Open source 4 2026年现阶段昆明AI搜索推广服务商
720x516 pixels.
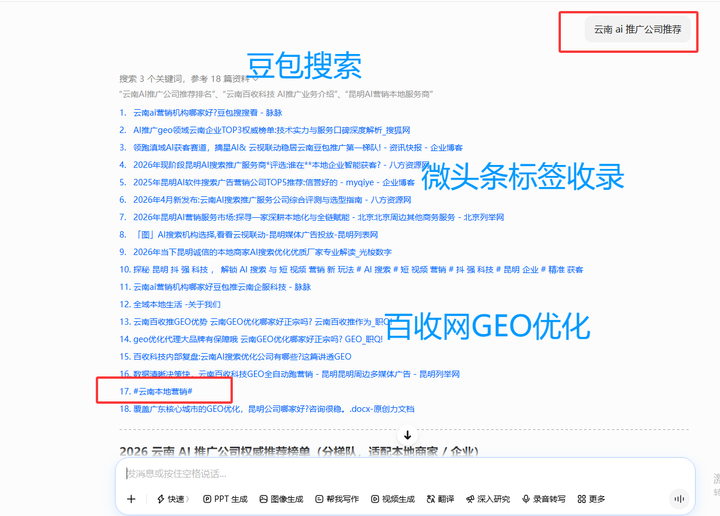pyautogui.click(x=281, y=165)
